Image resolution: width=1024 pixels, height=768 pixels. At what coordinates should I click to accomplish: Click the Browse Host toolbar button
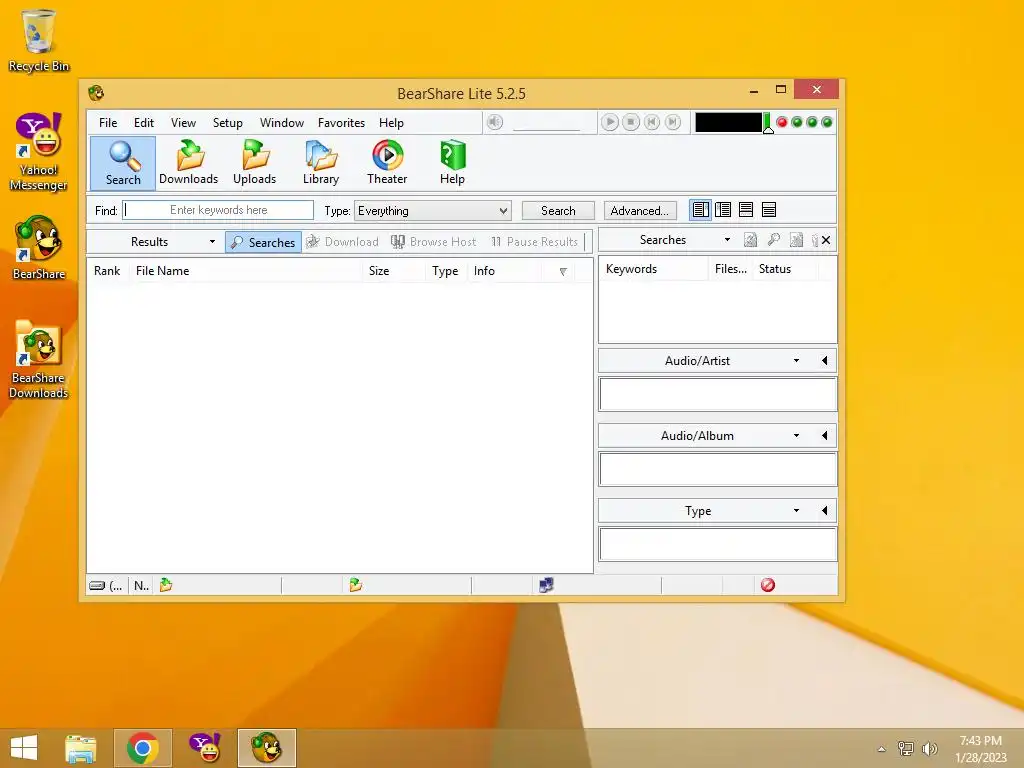tap(434, 242)
